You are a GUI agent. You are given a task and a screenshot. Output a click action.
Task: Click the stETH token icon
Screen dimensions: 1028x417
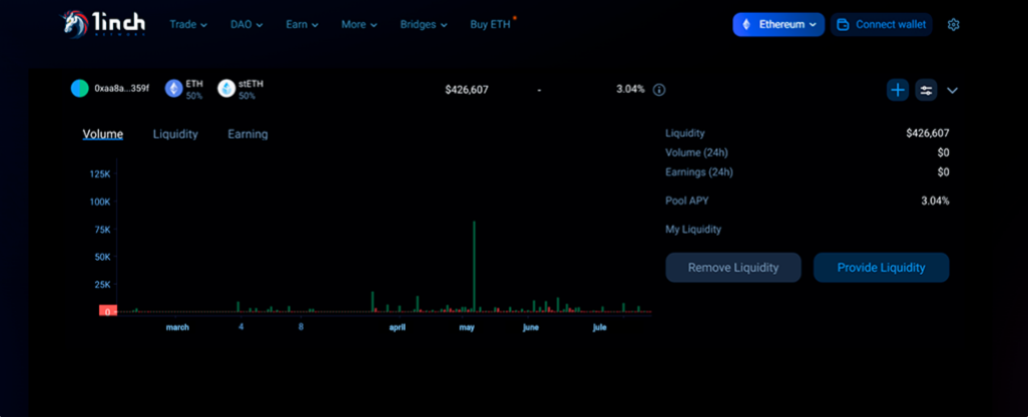click(x=226, y=89)
